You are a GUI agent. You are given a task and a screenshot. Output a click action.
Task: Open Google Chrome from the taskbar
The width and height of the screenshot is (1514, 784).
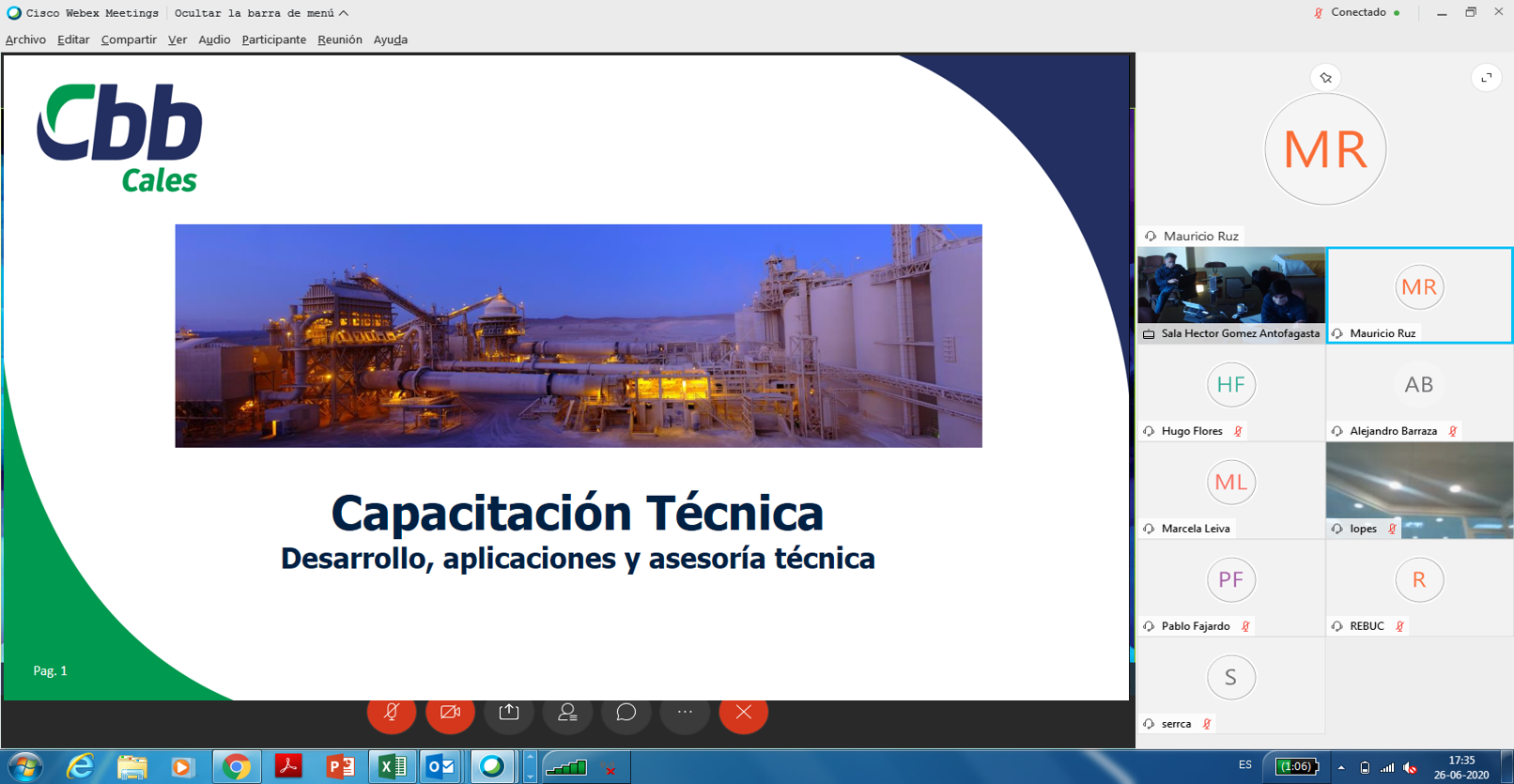[x=236, y=767]
